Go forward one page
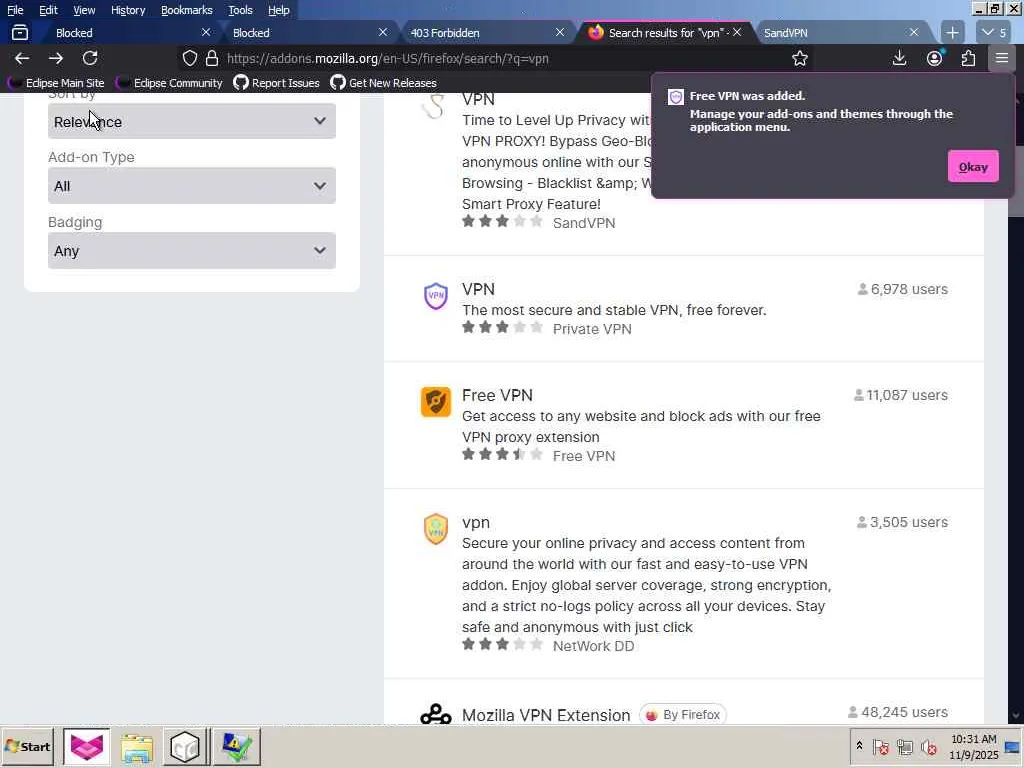The image size is (1024, 768). coord(56,58)
